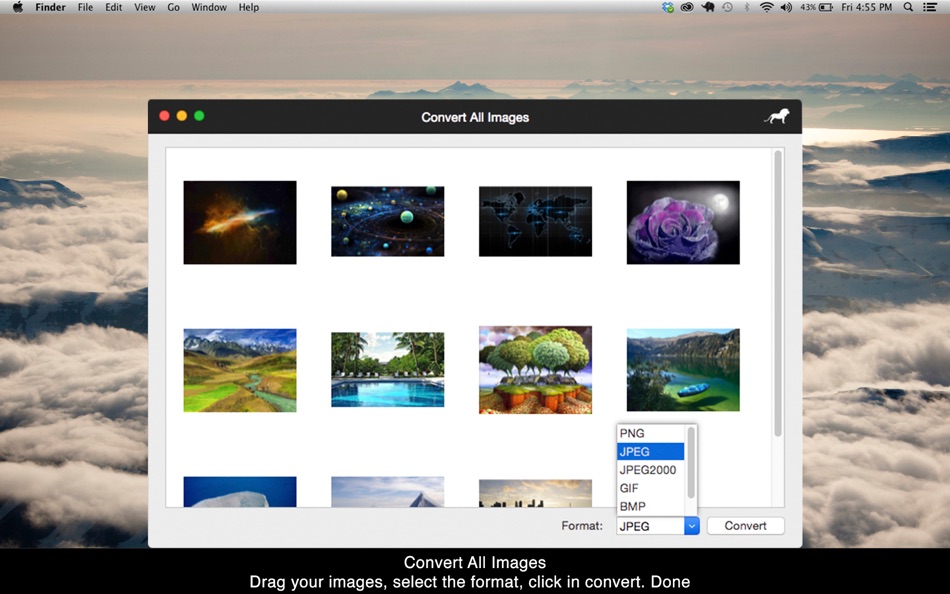This screenshot has width=950, height=594.
Task: Open the Dropbox menu bar icon
Action: coord(668,7)
